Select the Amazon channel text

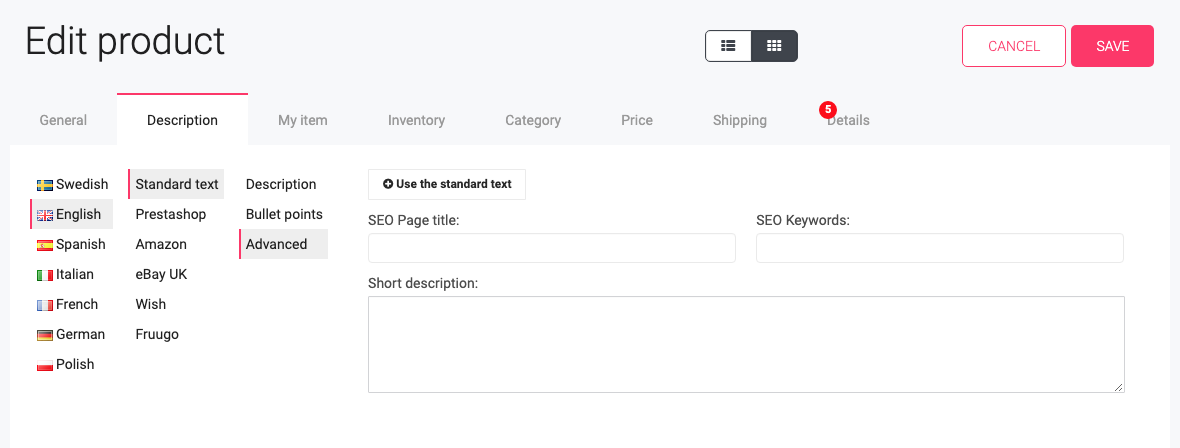(x=161, y=245)
